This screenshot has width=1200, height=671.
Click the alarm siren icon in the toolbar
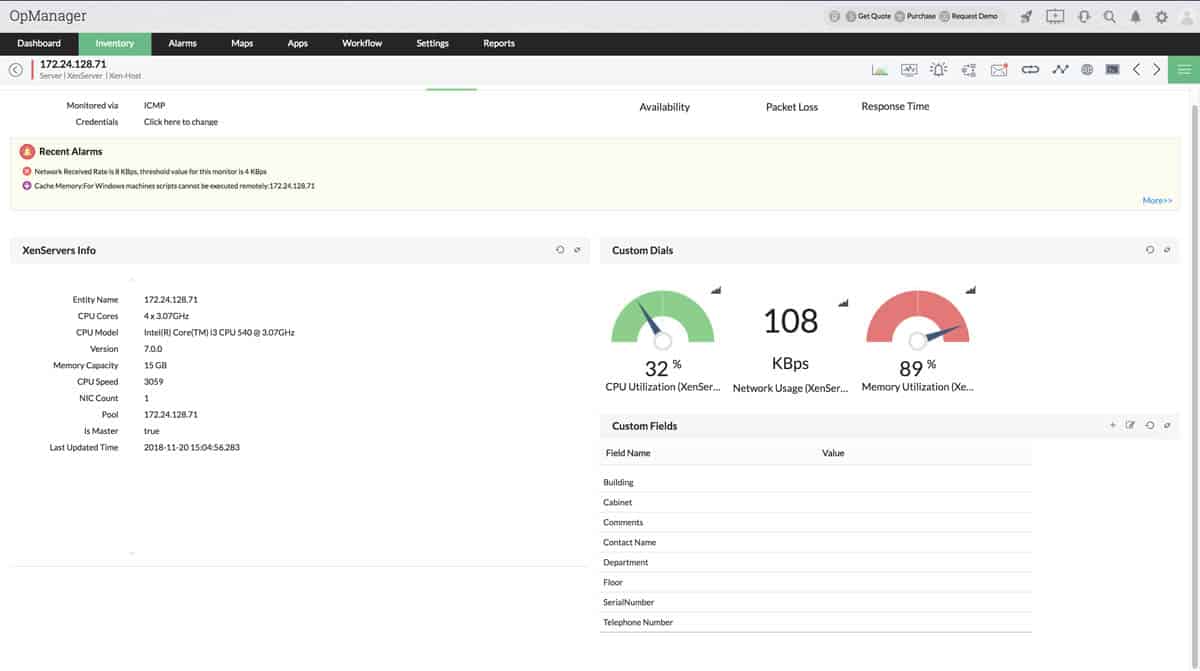(x=938, y=69)
